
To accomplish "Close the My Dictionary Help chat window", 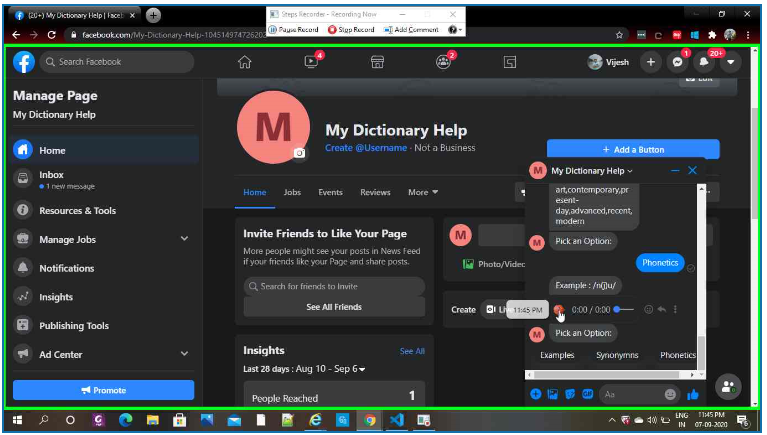I will (x=692, y=170).
